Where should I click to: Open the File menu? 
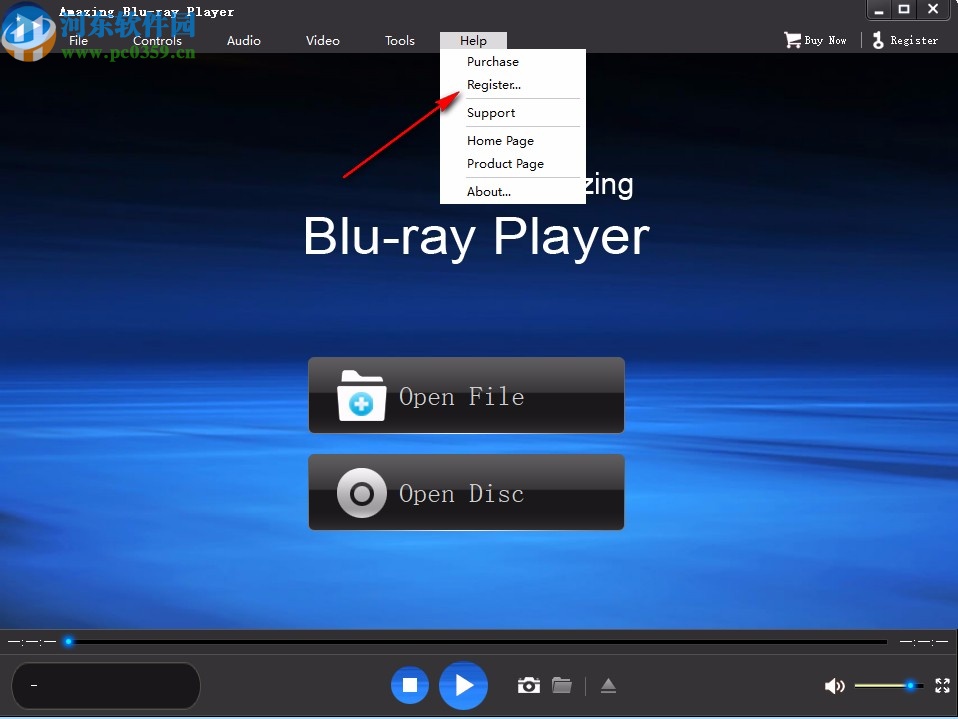(x=77, y=41)
